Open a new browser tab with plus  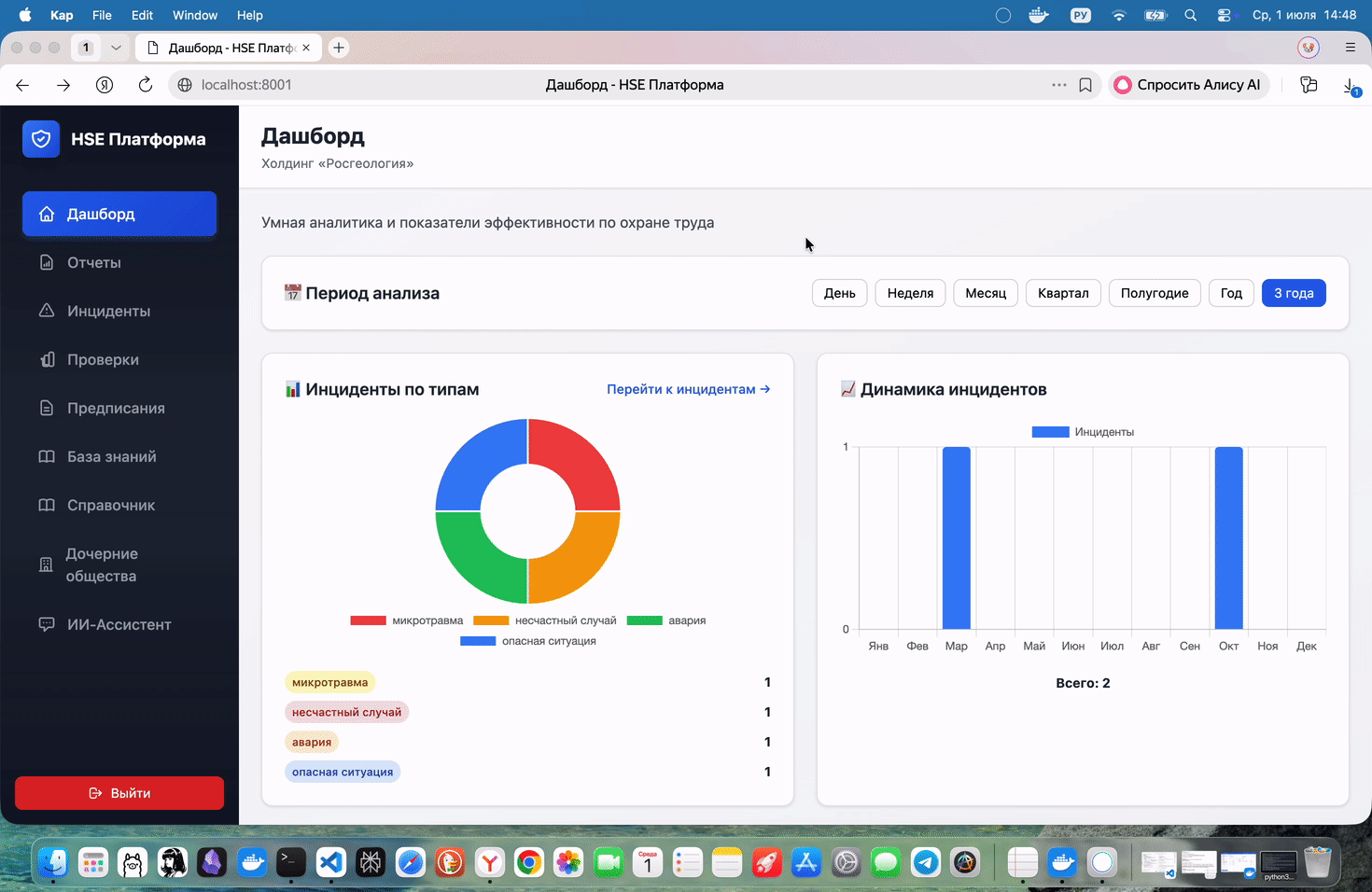(339, 48)
